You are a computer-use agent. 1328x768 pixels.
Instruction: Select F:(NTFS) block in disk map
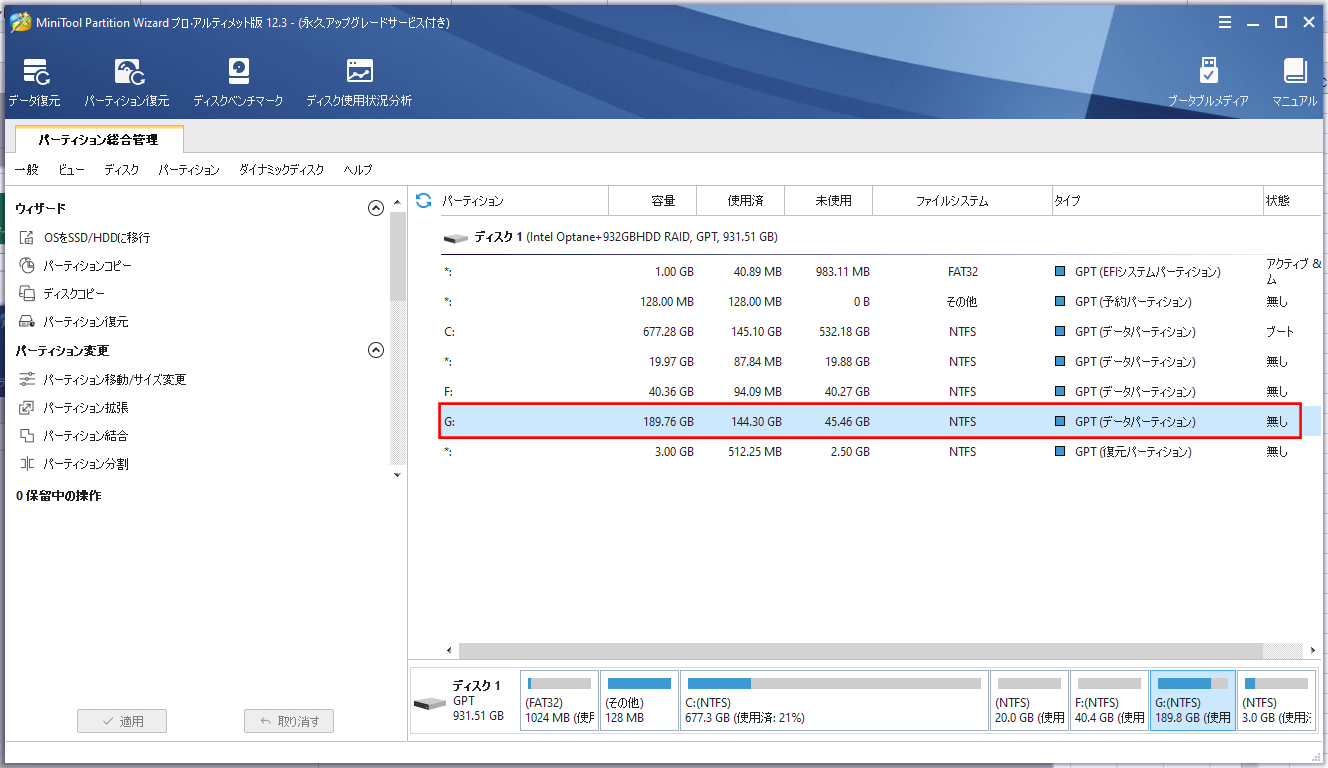pyautogui.click(x=1109, y=701)
